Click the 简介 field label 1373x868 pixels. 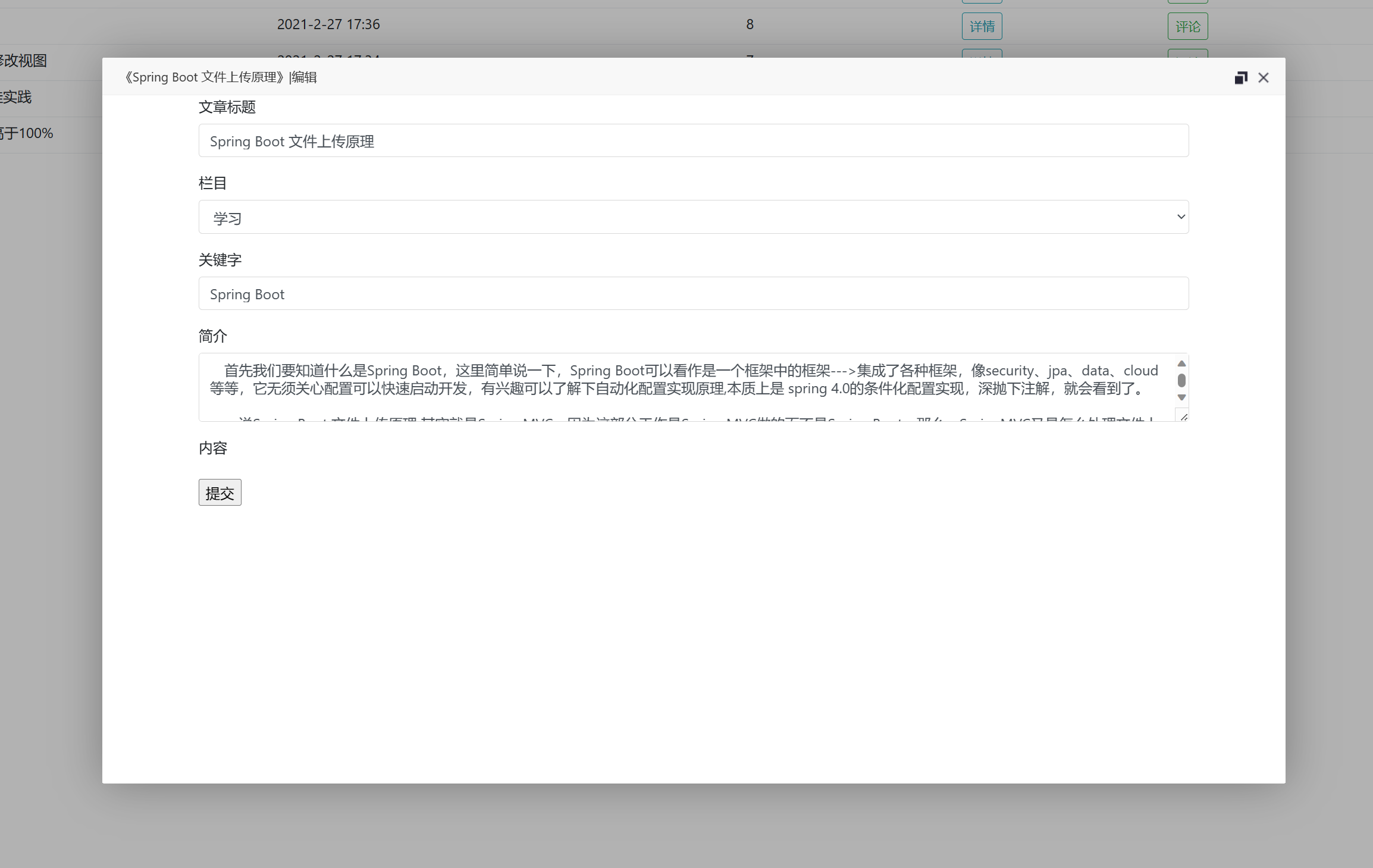click(x=212, y=336)
